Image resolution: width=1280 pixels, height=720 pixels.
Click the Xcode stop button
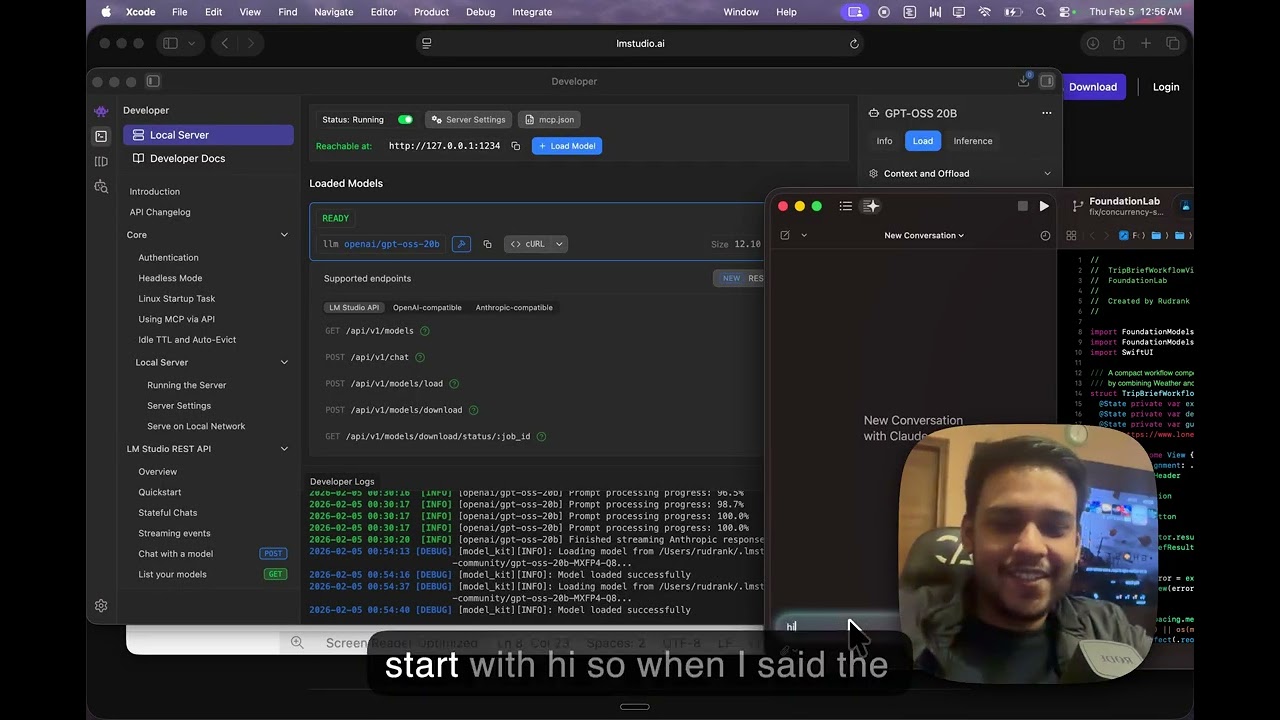tap(1022, 206)
